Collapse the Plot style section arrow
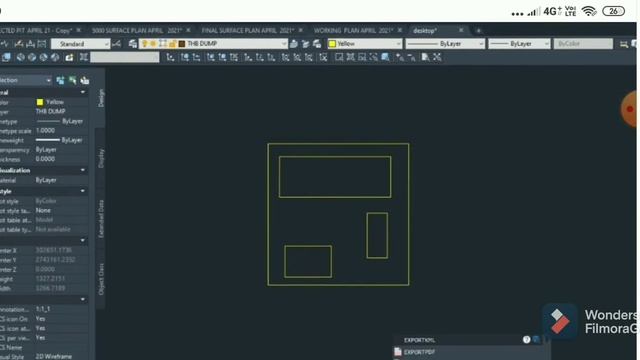The image size is (640, 360). coord(83,191)
